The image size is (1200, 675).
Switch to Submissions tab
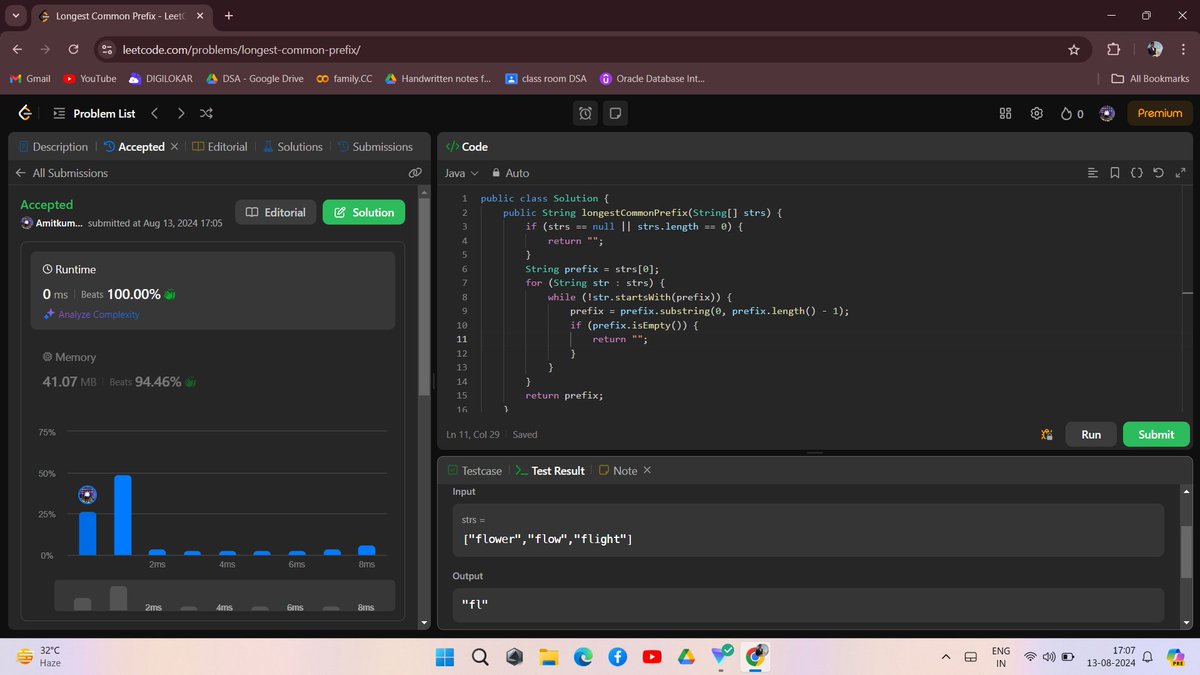tap(375, 146)
